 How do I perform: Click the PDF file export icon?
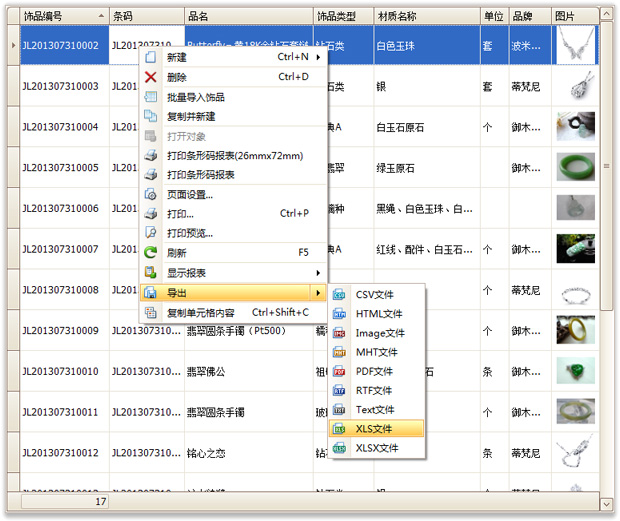point(339,372)
